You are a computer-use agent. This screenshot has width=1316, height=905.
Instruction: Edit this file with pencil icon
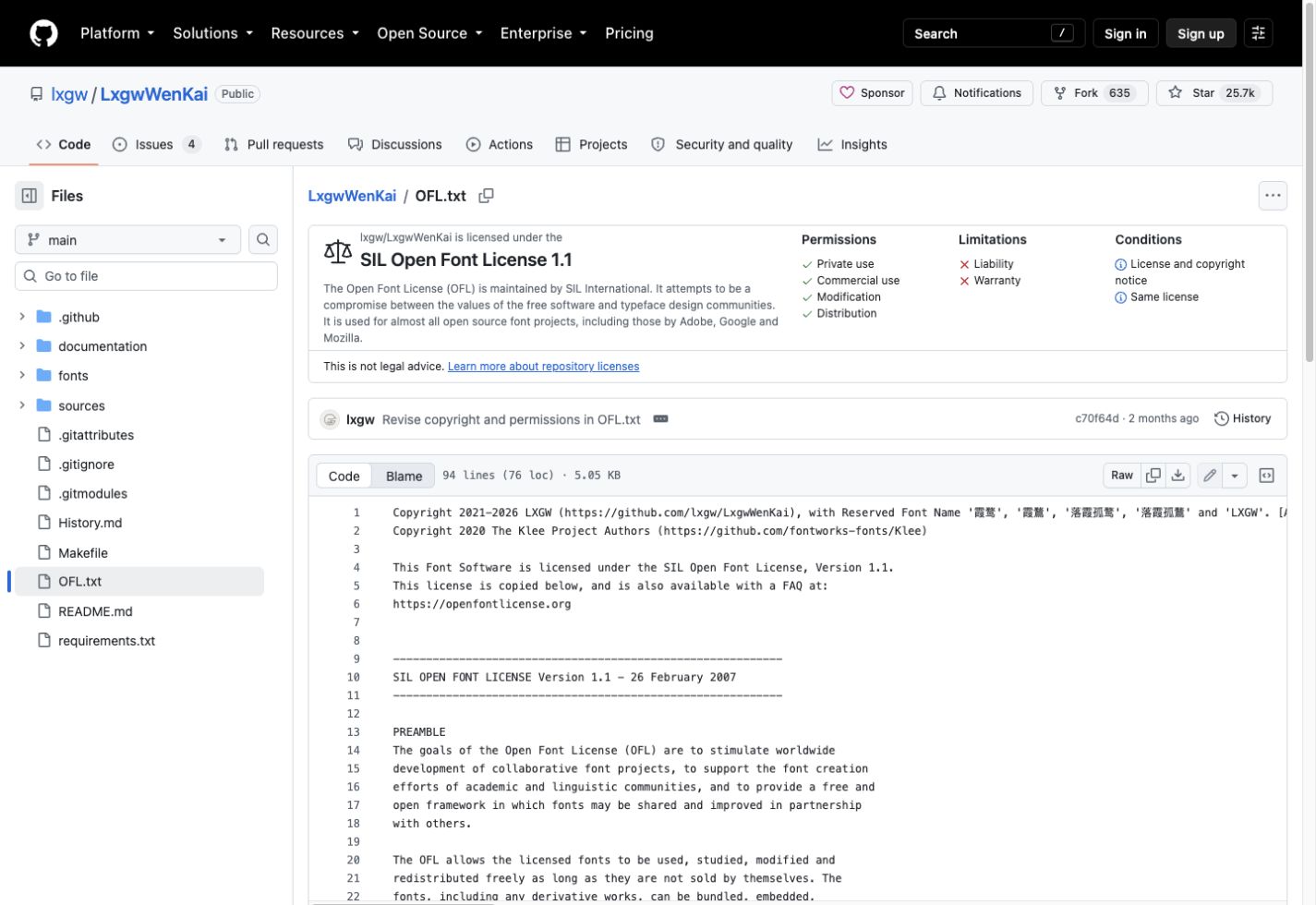(1210, 476)
